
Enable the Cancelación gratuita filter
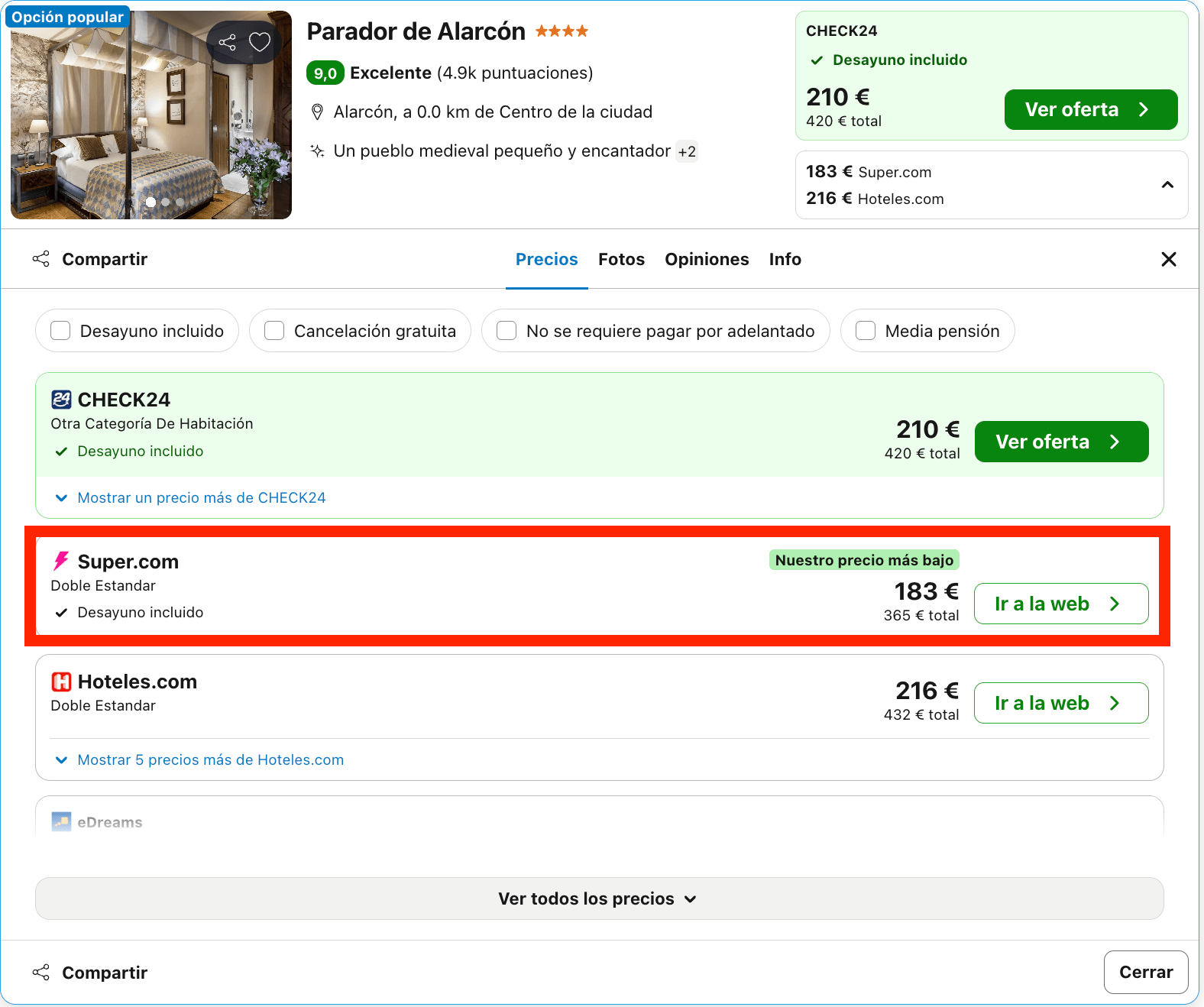(274, 331)
